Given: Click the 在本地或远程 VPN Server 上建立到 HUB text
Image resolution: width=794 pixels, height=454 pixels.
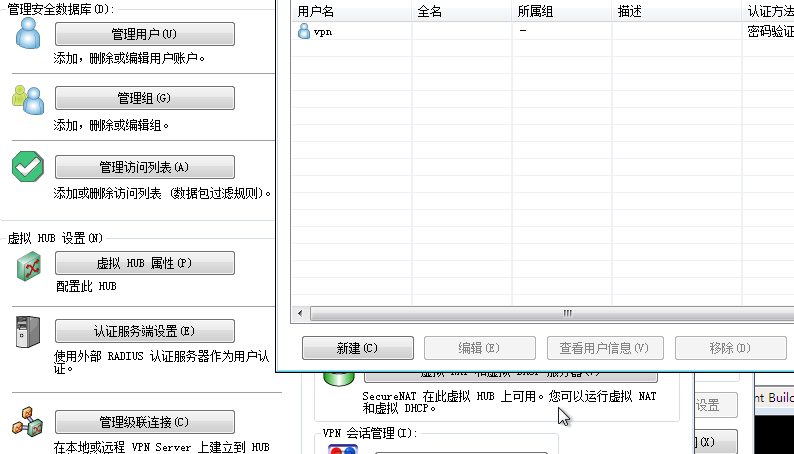Looking at the screenshot, I should 162,447.
